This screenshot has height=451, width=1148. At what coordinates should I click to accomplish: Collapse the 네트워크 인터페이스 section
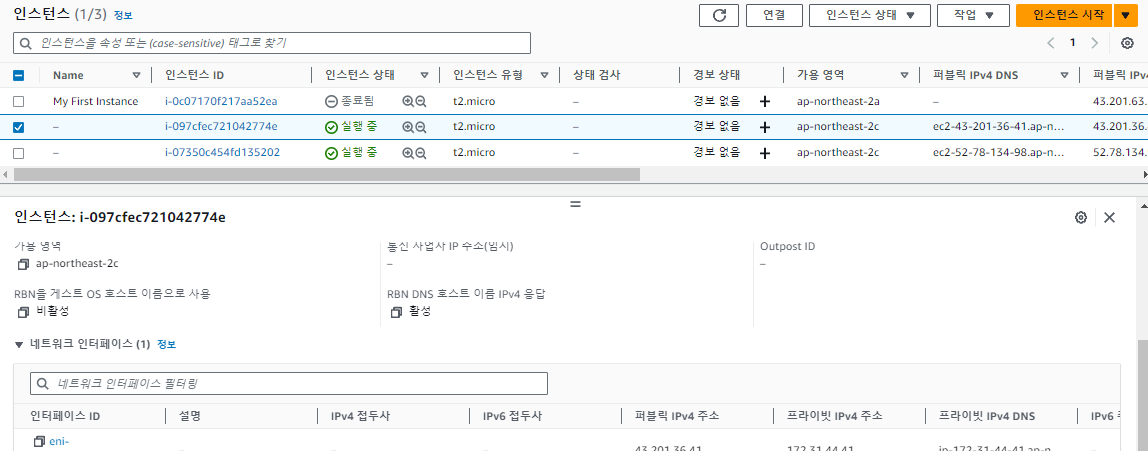click(20, 344)
